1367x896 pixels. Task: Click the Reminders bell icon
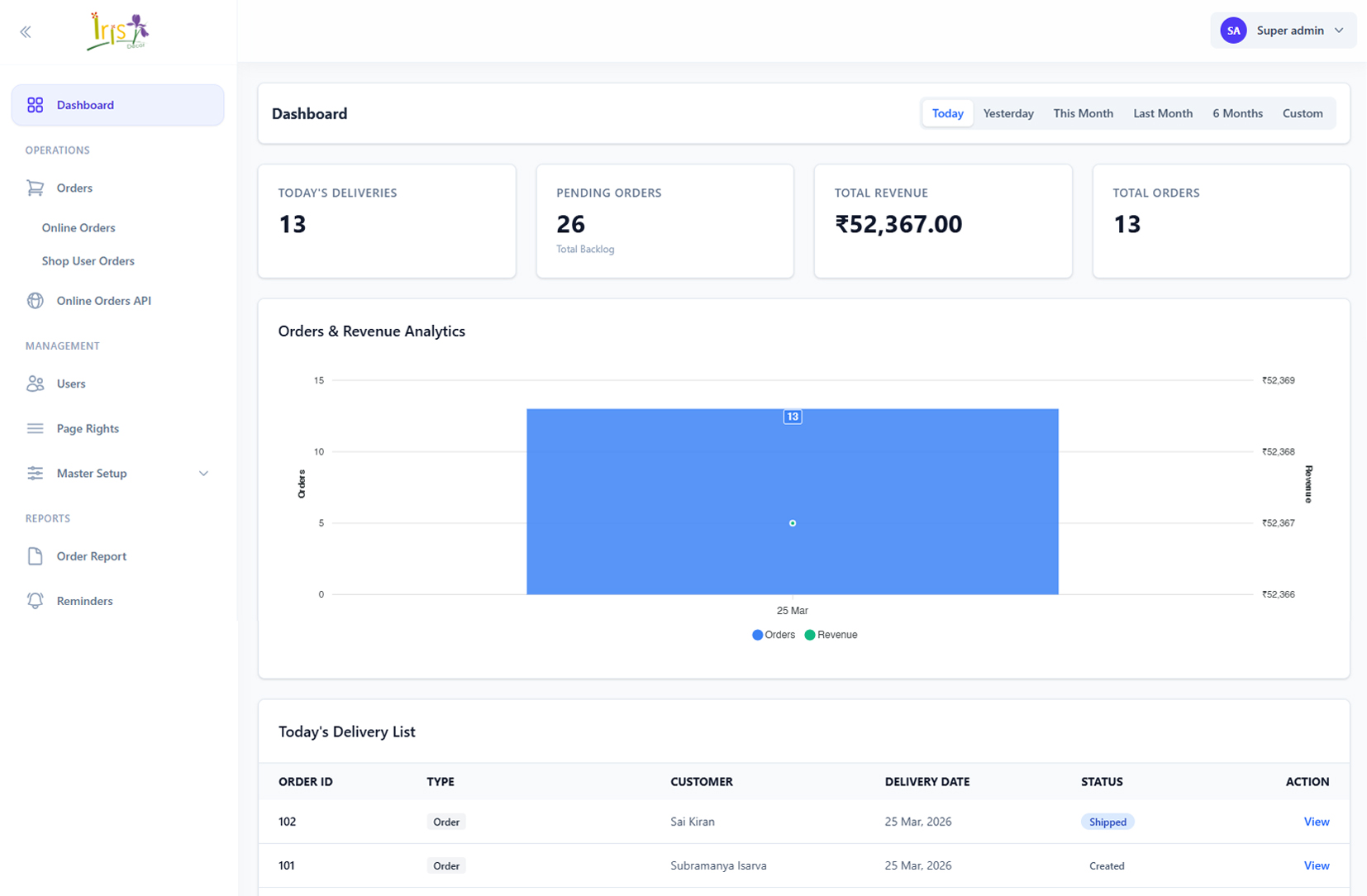tap(35, 601)
